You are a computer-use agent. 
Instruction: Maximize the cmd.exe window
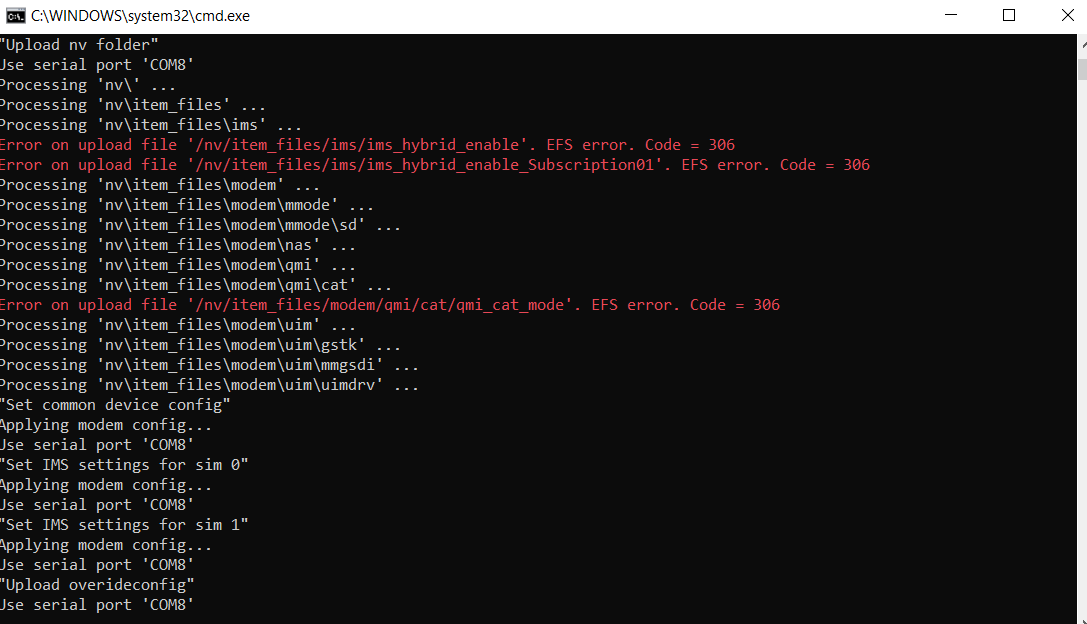(x=1009, y=15)
